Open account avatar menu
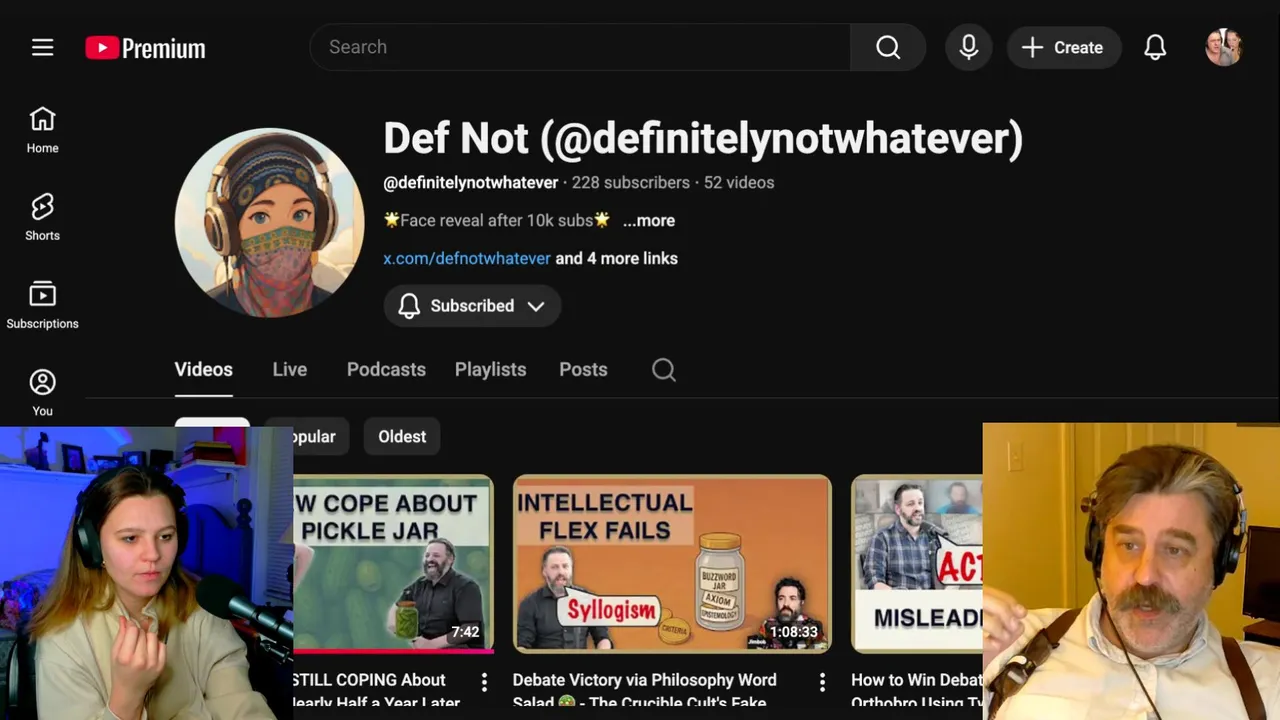The width and height of the screenshot is (1280, 720). coord(1223,47)
